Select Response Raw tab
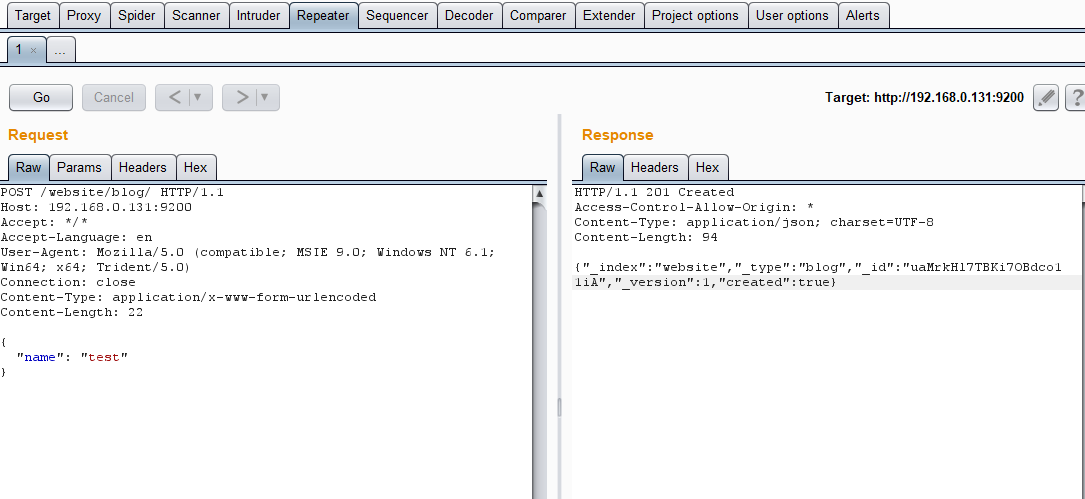Screen dimensions: 1085x499 coord(603,167)
